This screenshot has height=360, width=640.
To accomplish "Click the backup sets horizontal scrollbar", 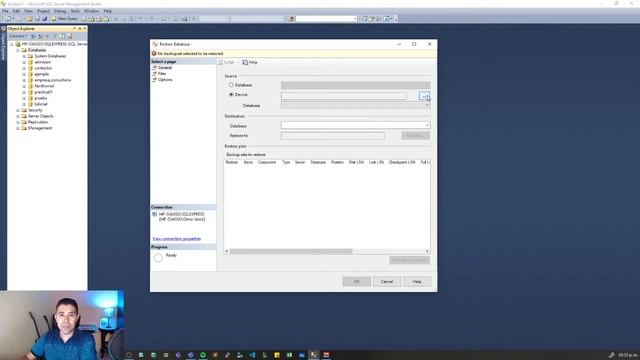I will click(291, 251).
